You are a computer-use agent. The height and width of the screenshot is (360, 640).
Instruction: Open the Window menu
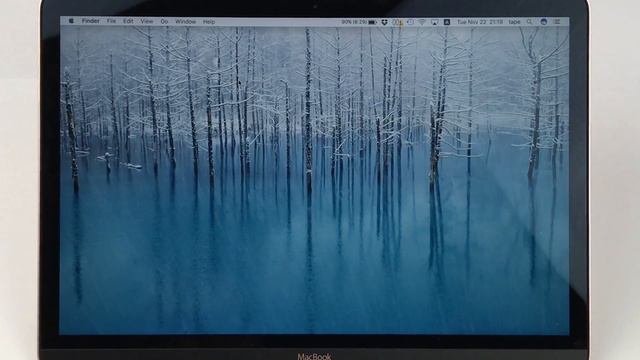185,21
